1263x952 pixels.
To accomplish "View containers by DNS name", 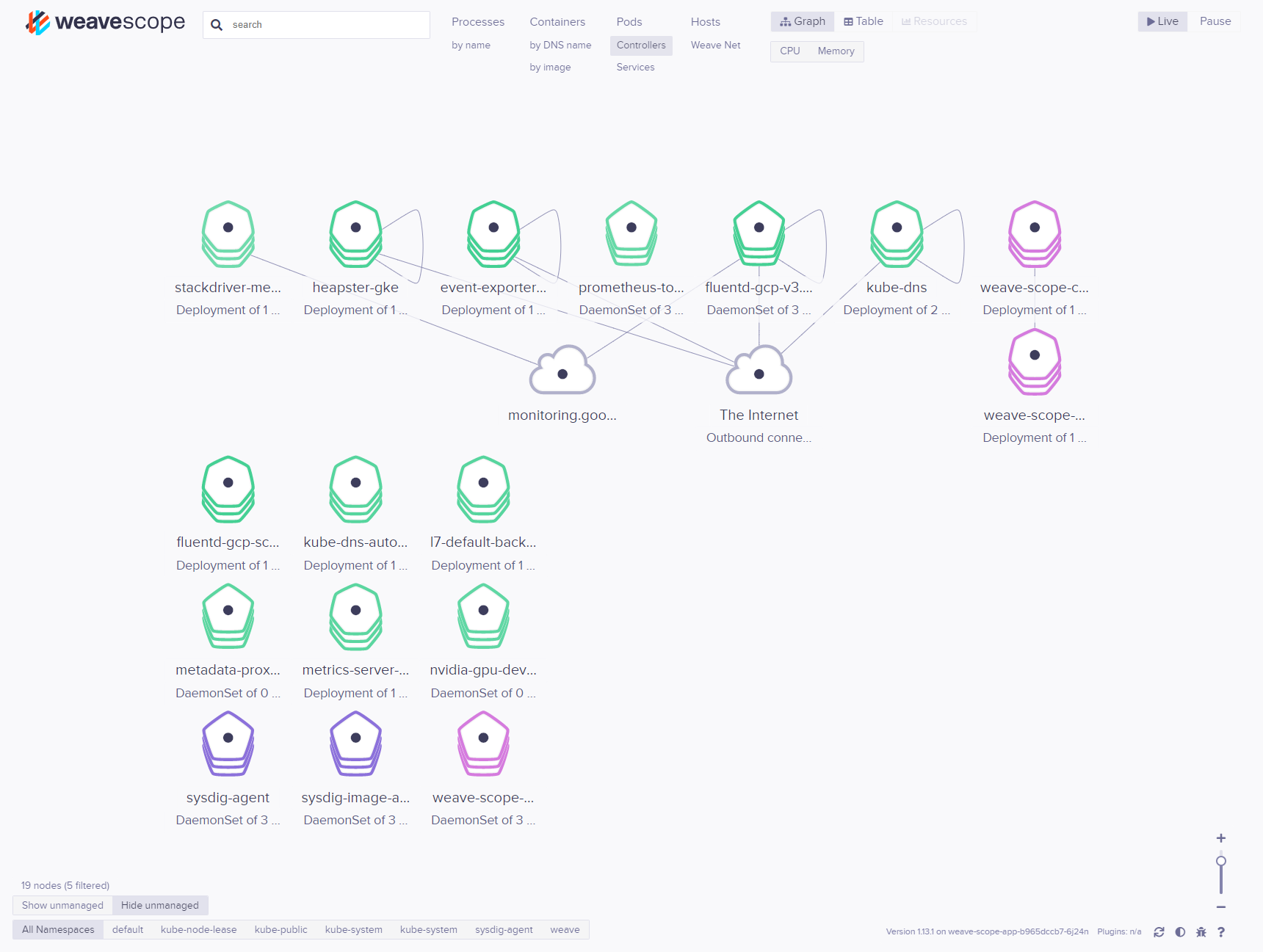I will click(x=560, y=45).
